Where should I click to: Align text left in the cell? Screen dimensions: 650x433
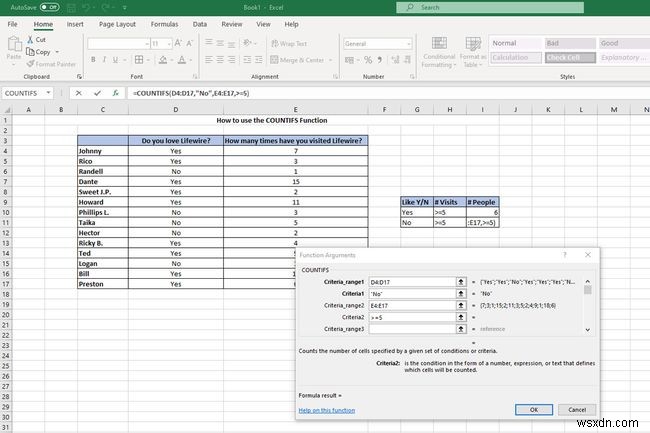point(209,60)
